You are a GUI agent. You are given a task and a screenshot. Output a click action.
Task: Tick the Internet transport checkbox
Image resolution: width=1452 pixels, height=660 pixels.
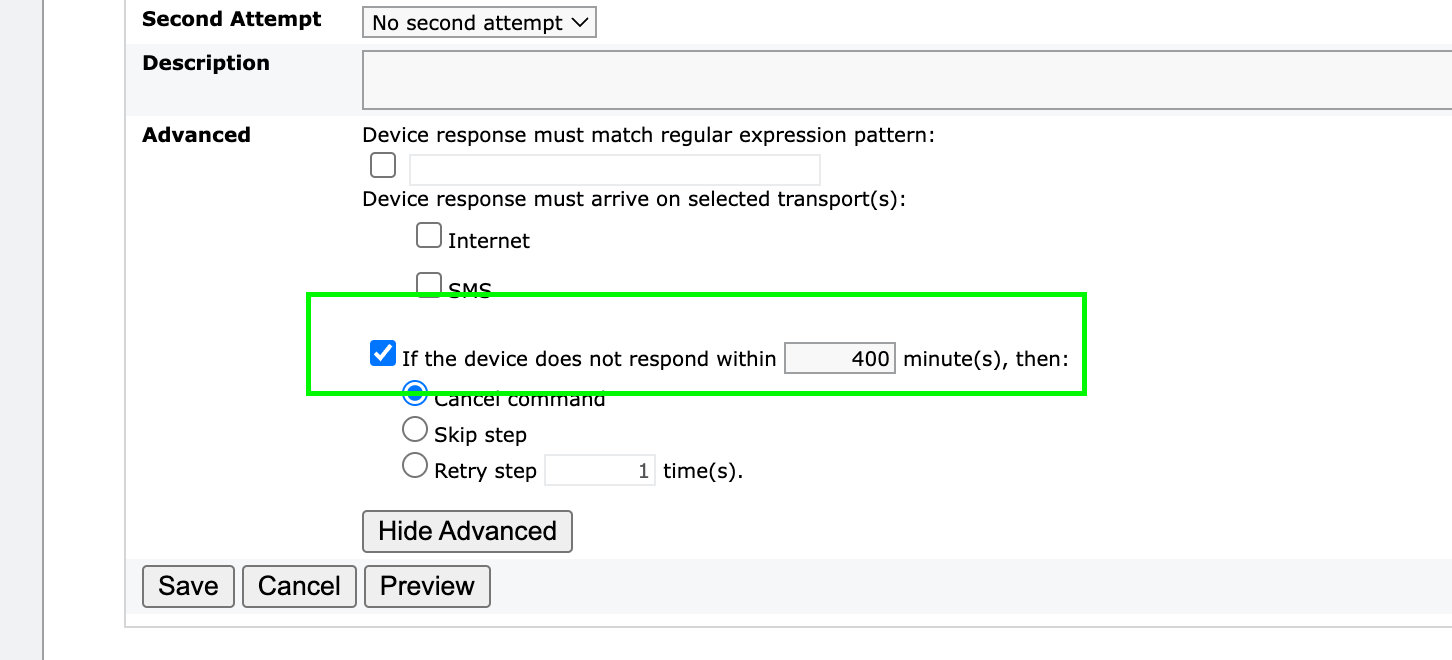pos(429,235)
